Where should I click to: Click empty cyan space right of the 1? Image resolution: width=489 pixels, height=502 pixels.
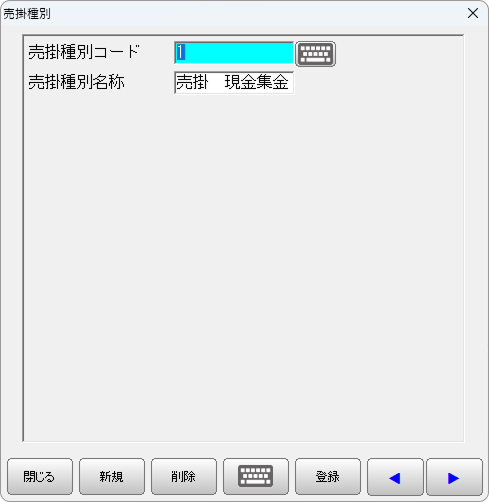tap(239, 53)
